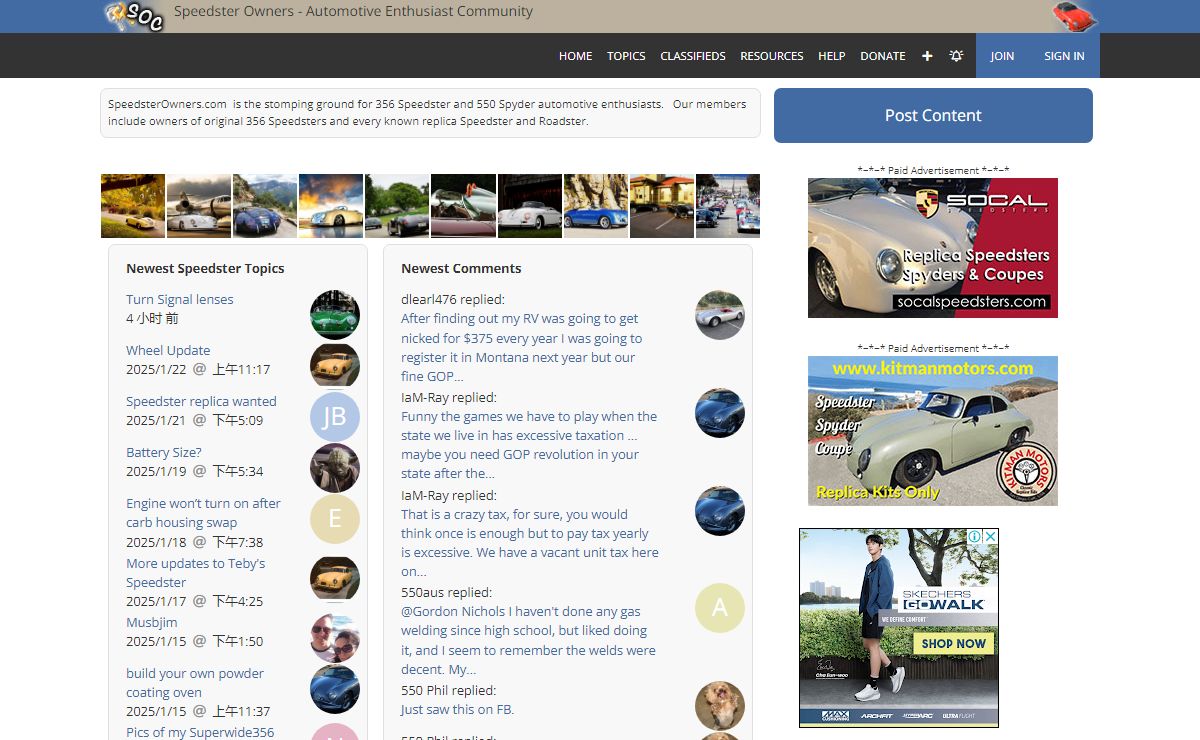Click the red car icon in the header
The width and height of the screenshot is (1200, 740).
pyautogui.click(x=1075, y=16)
